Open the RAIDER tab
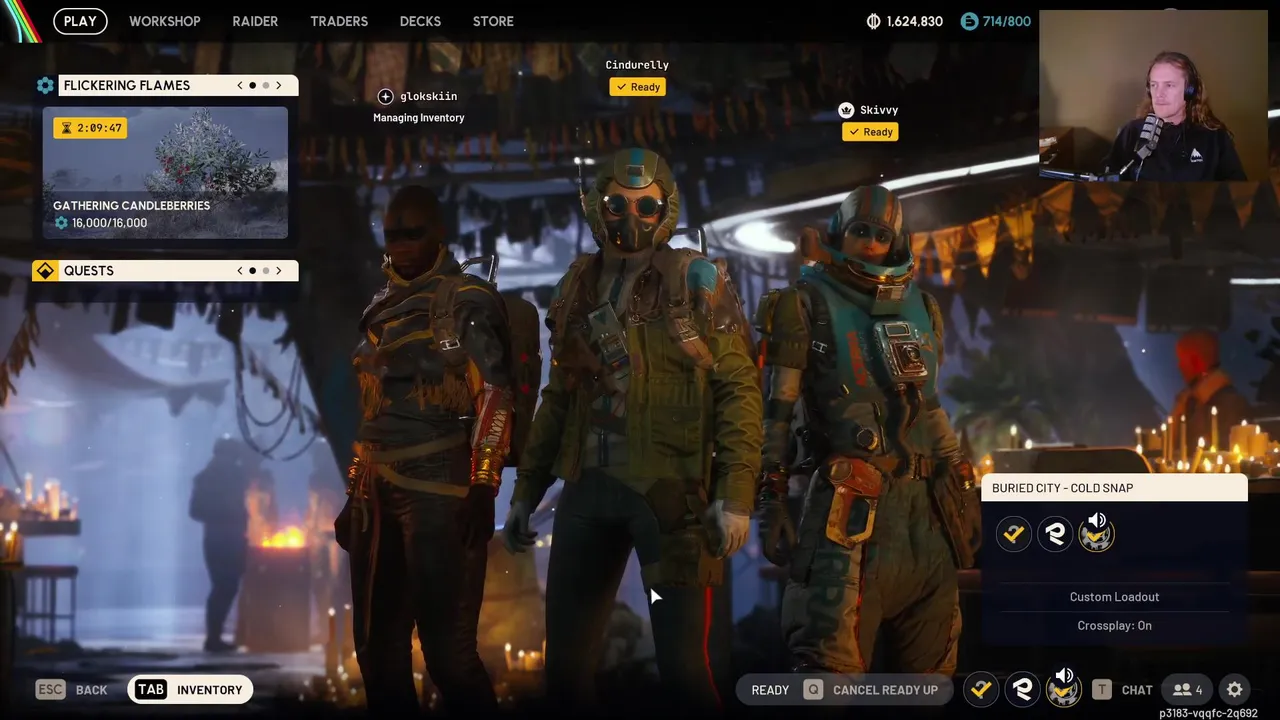 click(255, 21)
